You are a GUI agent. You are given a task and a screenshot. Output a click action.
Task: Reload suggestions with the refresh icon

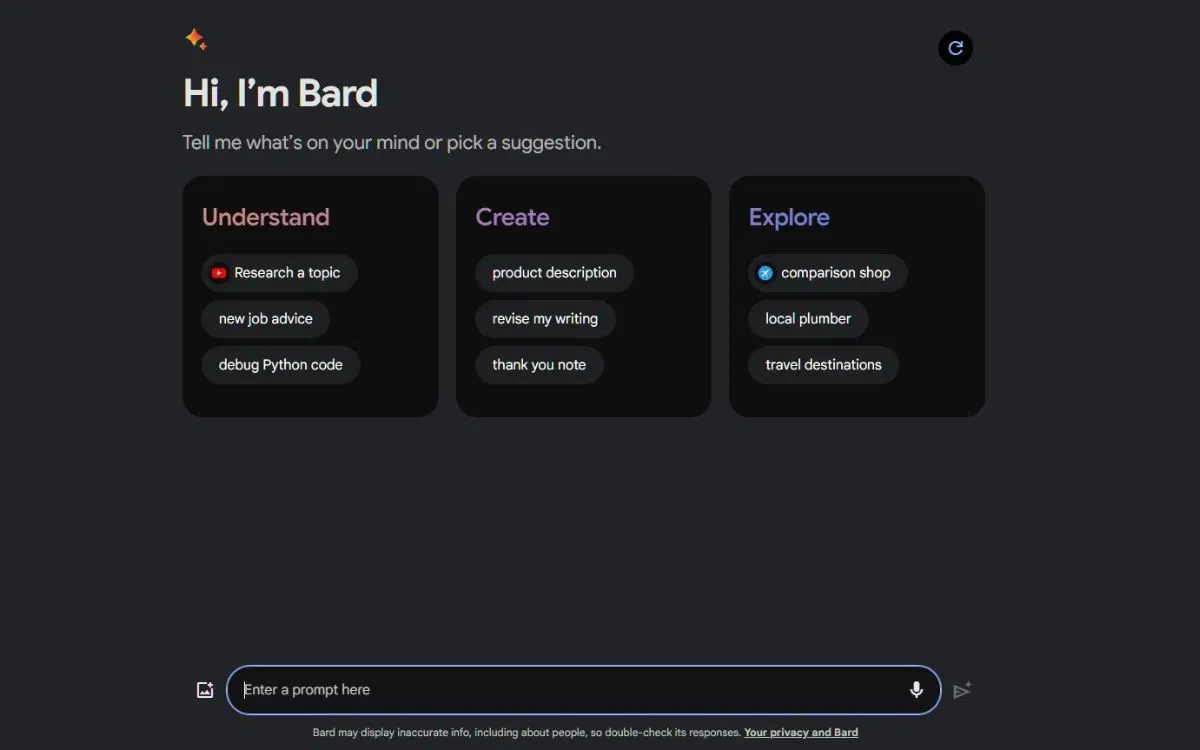(x=955, y=47)
